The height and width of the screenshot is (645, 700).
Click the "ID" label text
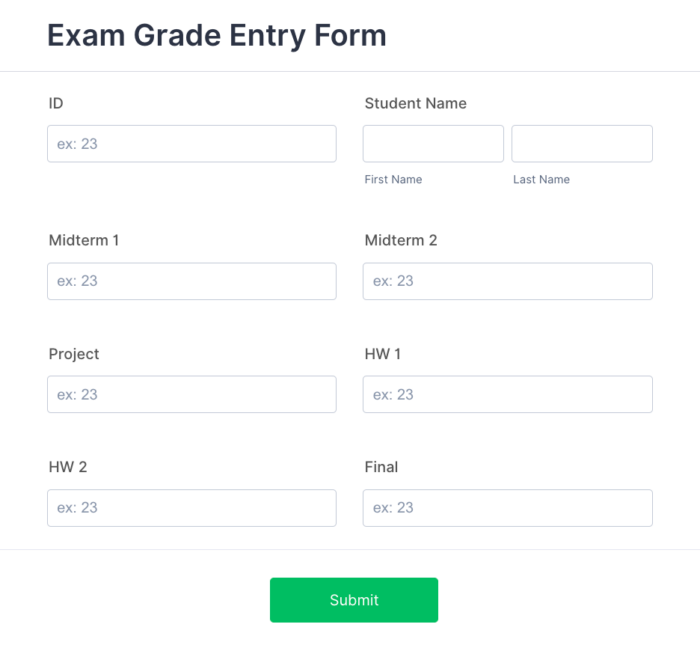[56, 103]
